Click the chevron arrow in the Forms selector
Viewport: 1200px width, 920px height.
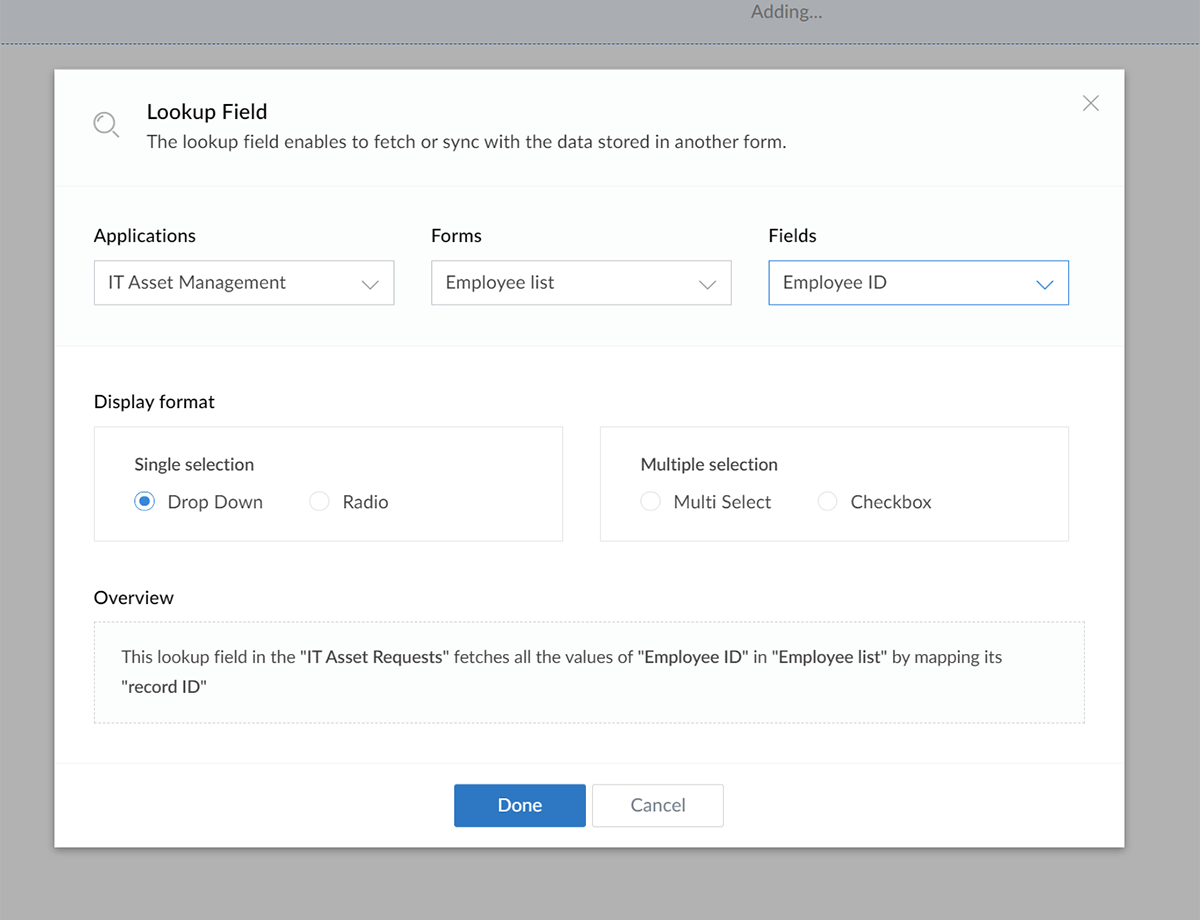(709, 283)
